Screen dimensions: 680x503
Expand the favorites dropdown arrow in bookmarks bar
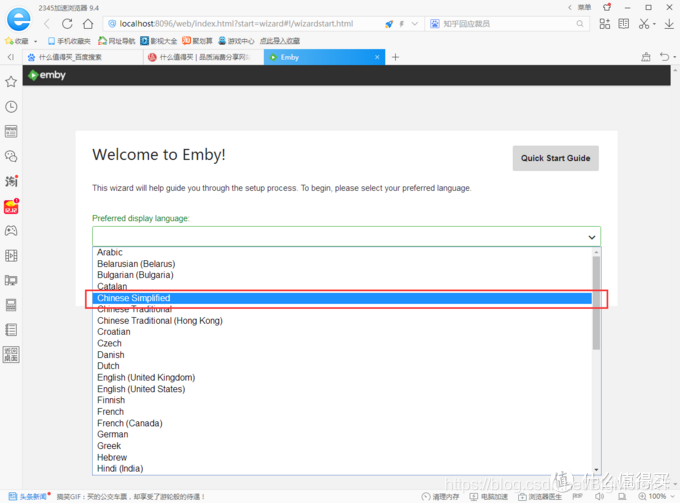coord(35,41)
